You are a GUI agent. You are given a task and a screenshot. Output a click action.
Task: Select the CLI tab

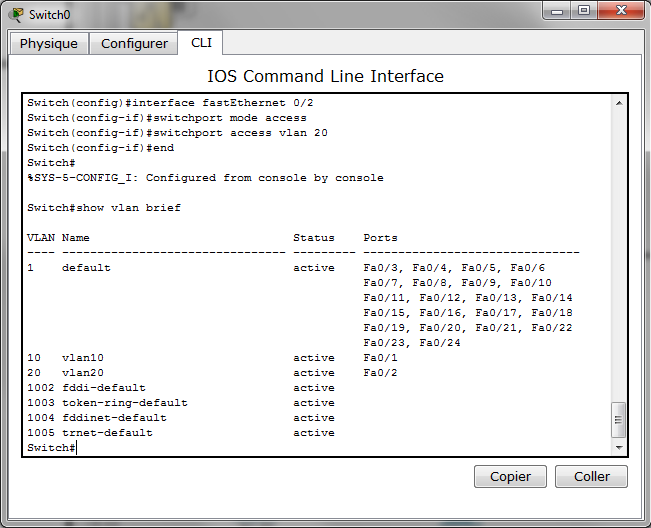point(201,42)
